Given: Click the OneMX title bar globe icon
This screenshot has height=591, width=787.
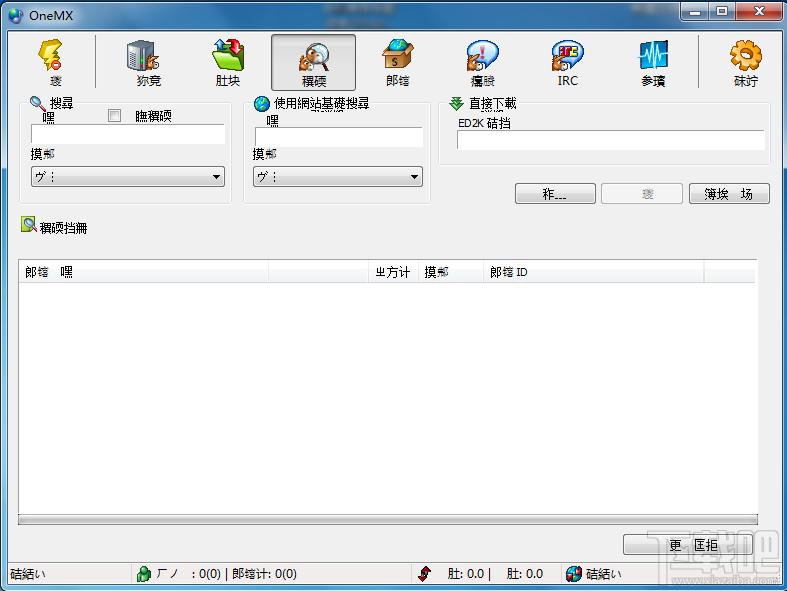Looking at the screenshot, I should pyautogui.click(x=16, y=16).
